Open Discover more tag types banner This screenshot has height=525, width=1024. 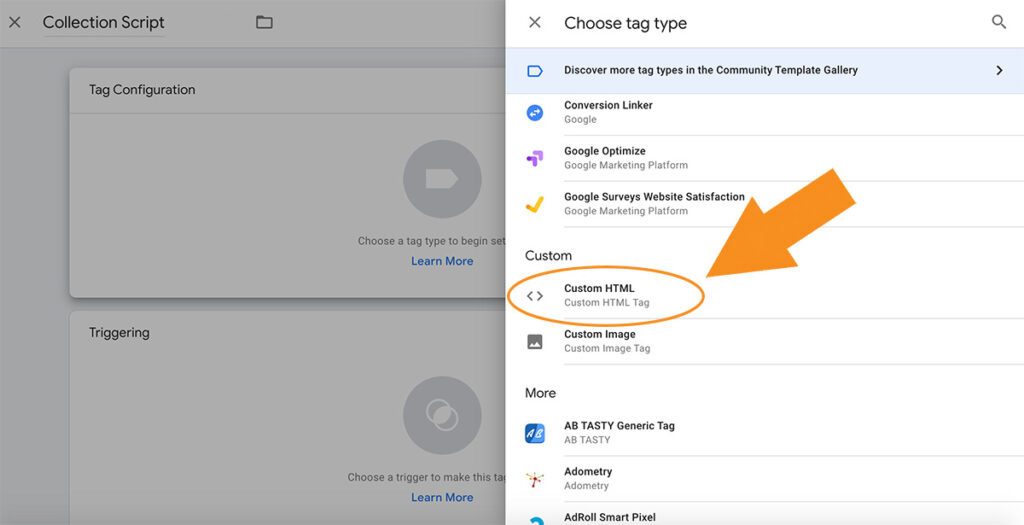coord(765,71)
